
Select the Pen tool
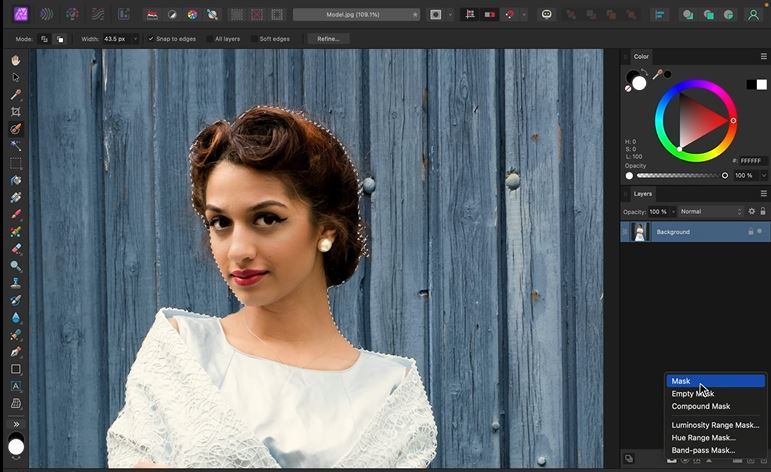tap(16, 352)
